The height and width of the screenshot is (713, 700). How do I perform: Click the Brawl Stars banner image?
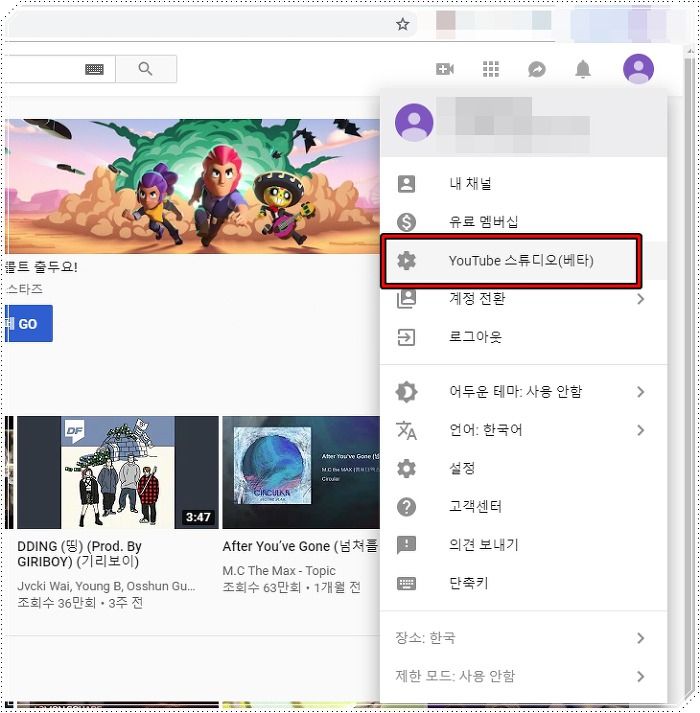[193, 186]
